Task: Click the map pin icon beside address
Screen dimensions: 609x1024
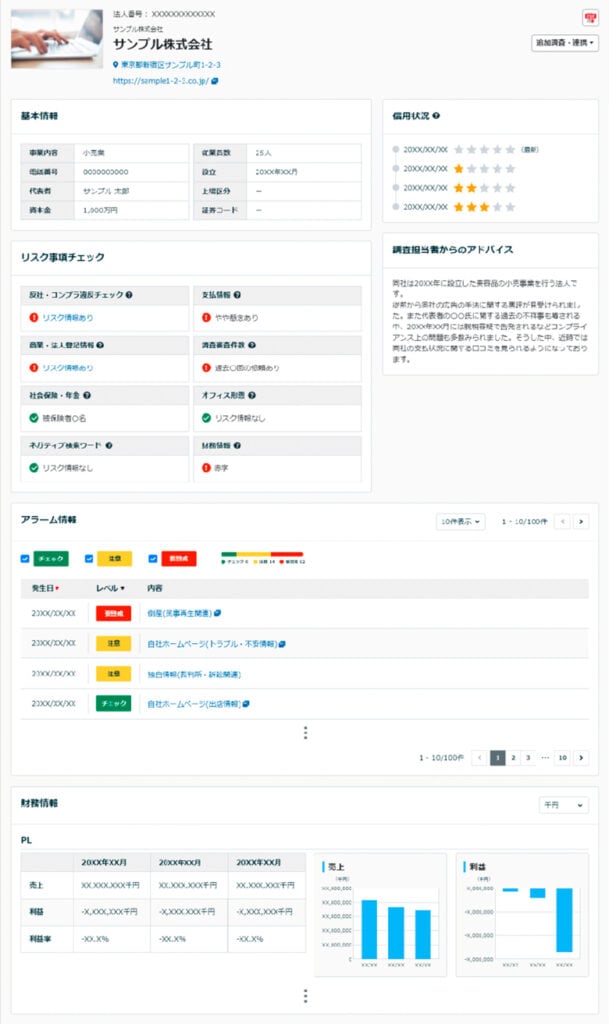Action: tap(117, 64)
